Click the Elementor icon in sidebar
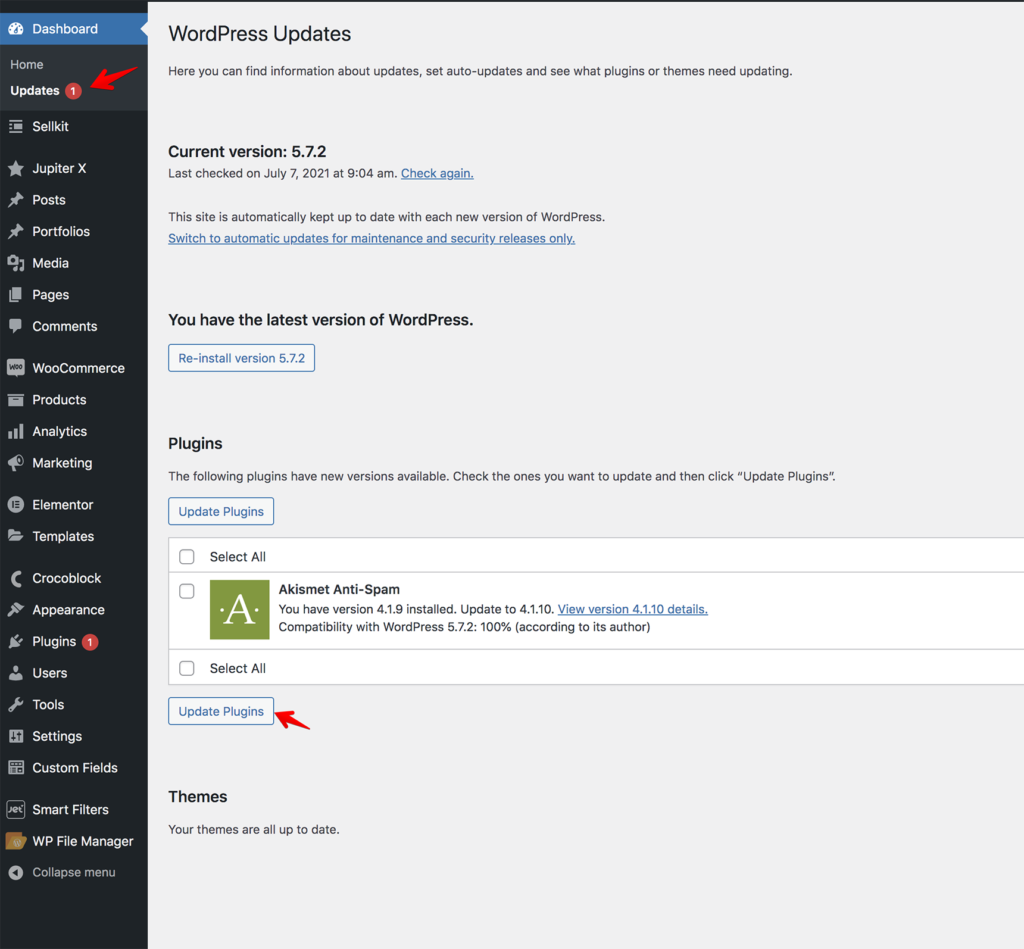1024x949 pixels. pyautogui.click(x=15, y=505)
